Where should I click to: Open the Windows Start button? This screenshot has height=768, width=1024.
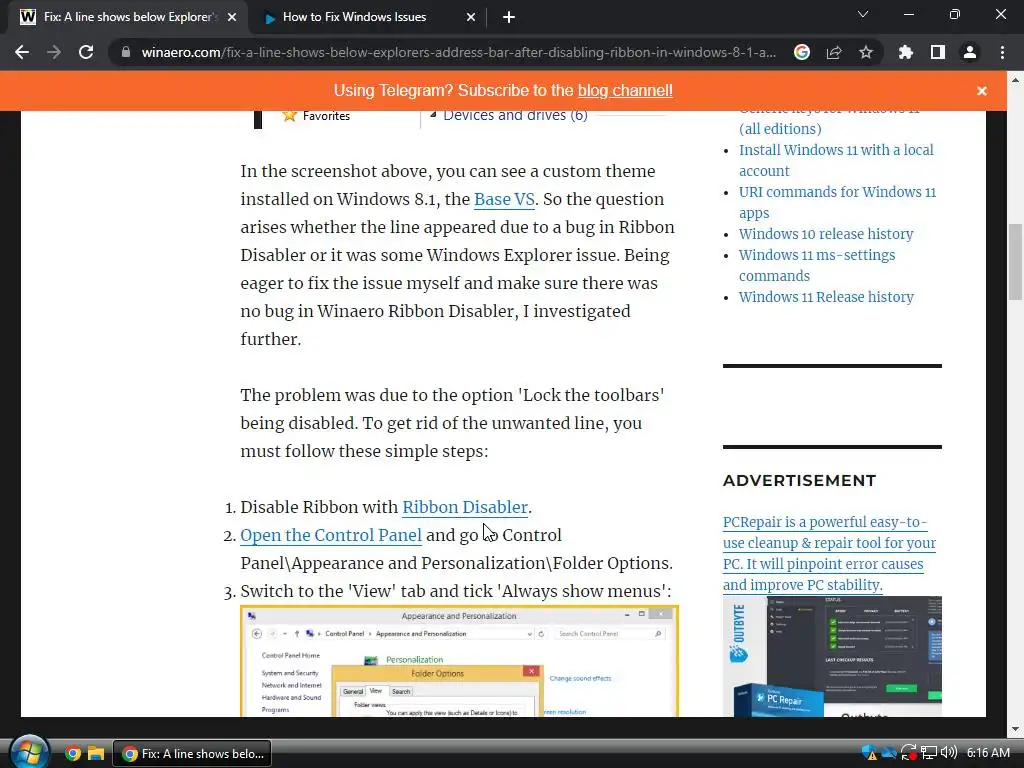29,752
